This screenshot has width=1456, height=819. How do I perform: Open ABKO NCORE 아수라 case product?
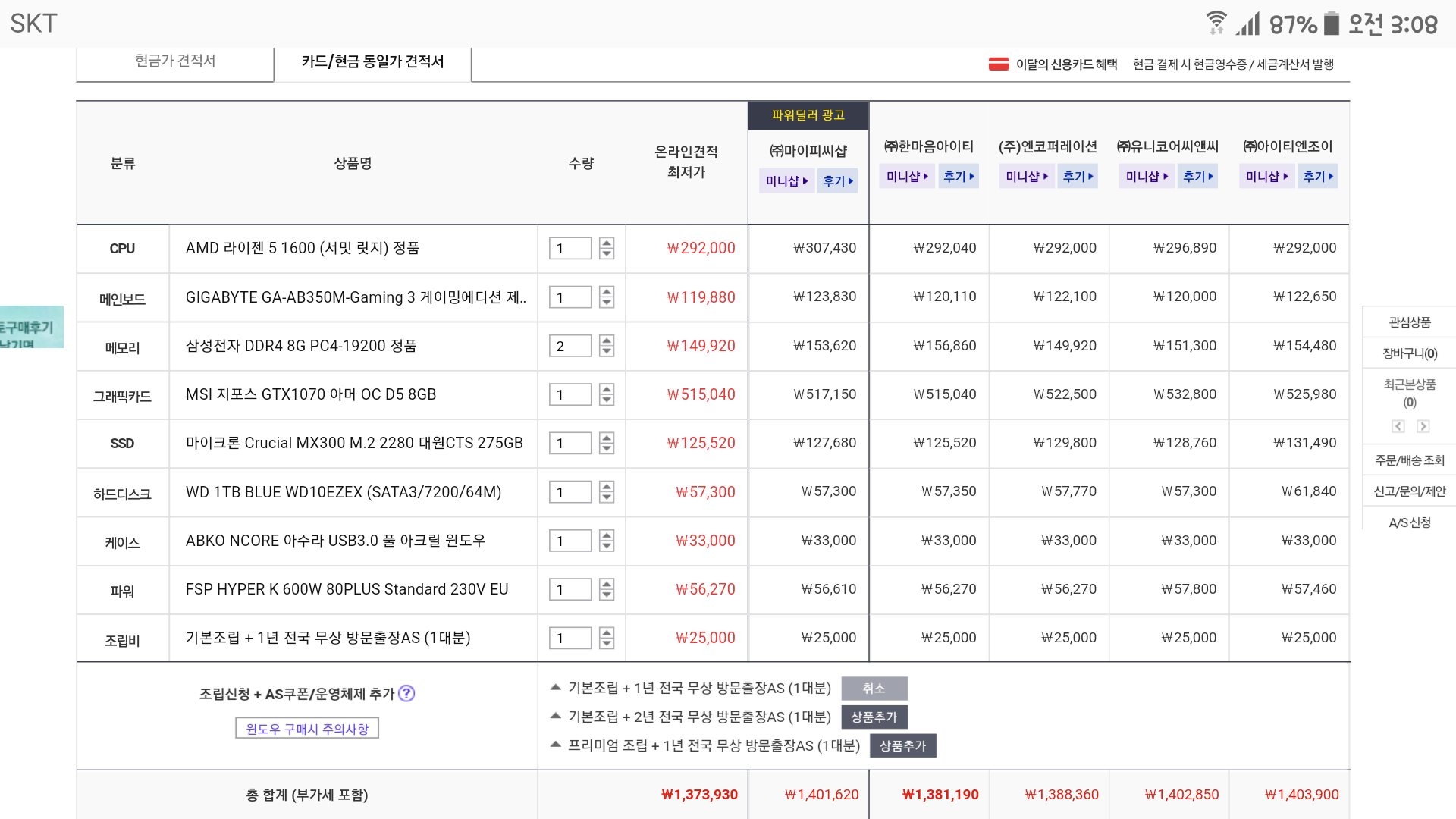(x=335, y=541)
